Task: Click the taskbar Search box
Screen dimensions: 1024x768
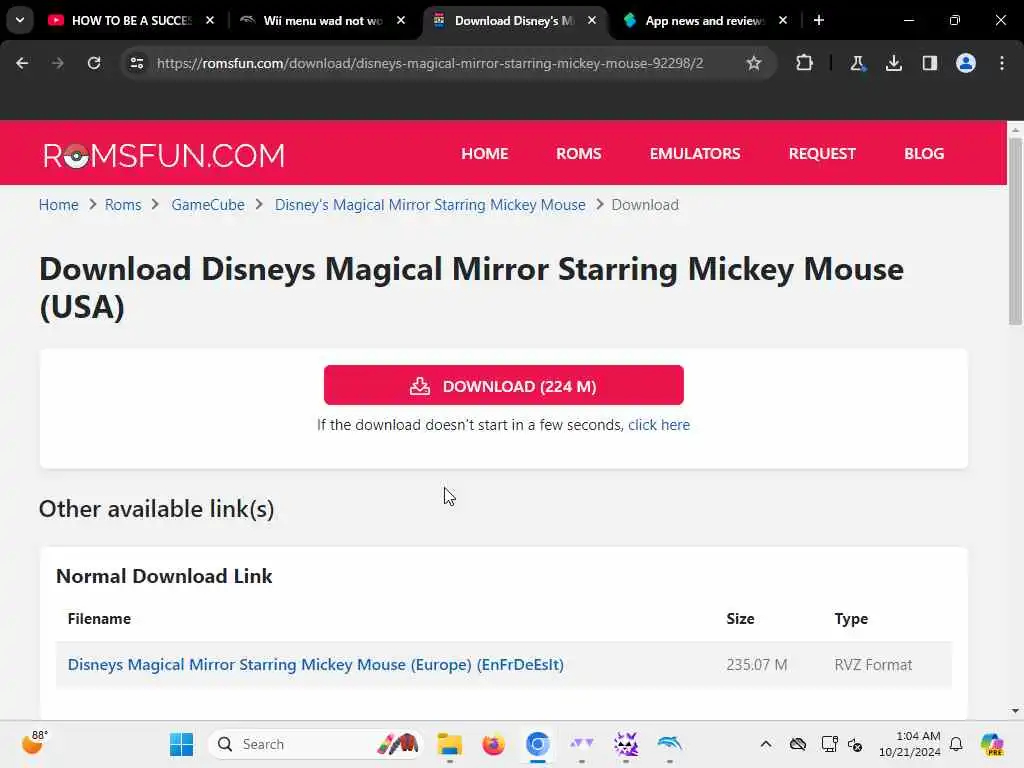Action: coord(316,744)
